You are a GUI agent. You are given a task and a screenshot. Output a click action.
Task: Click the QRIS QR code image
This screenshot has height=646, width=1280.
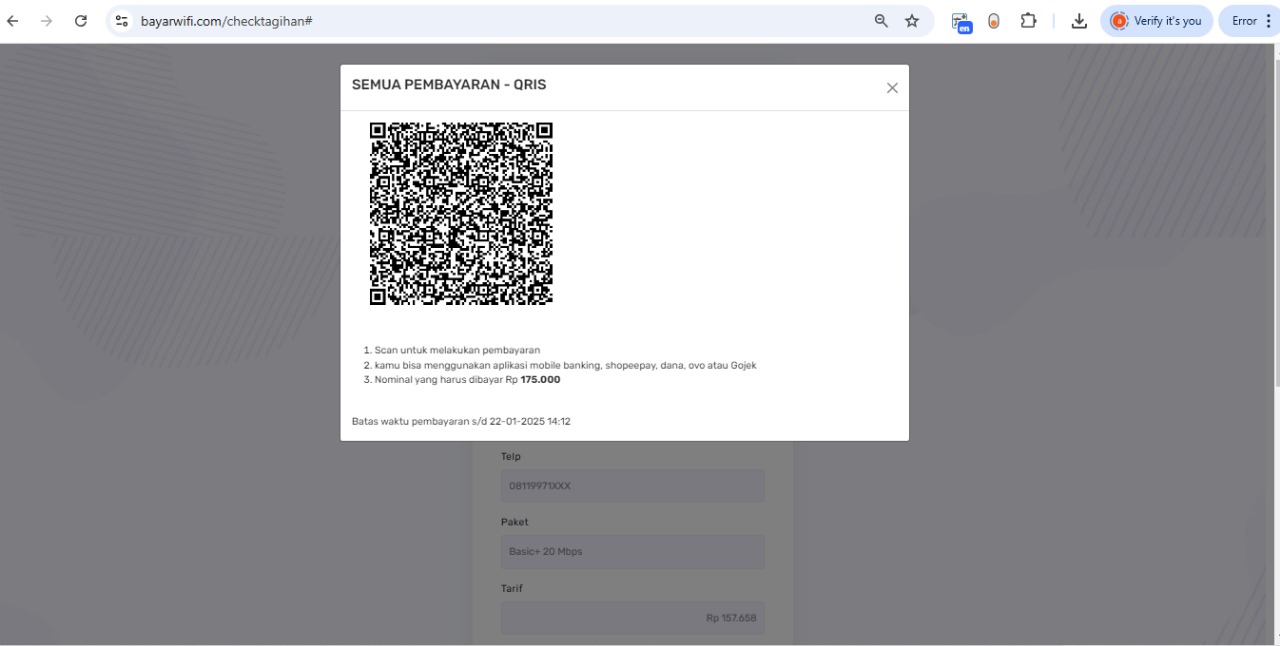[x=461, y=214]
